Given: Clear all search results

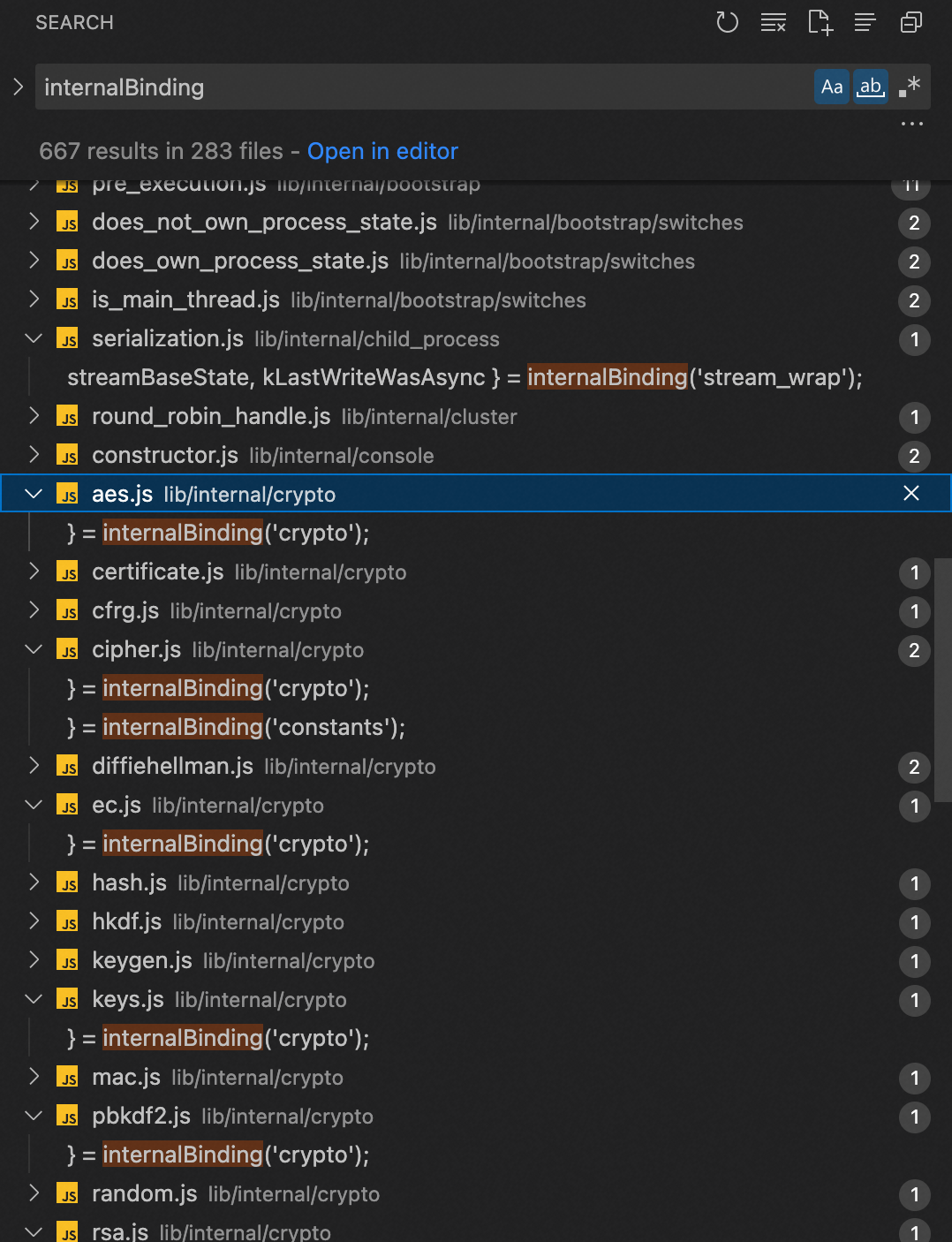Looking at the screenshot, I should 774,22.
